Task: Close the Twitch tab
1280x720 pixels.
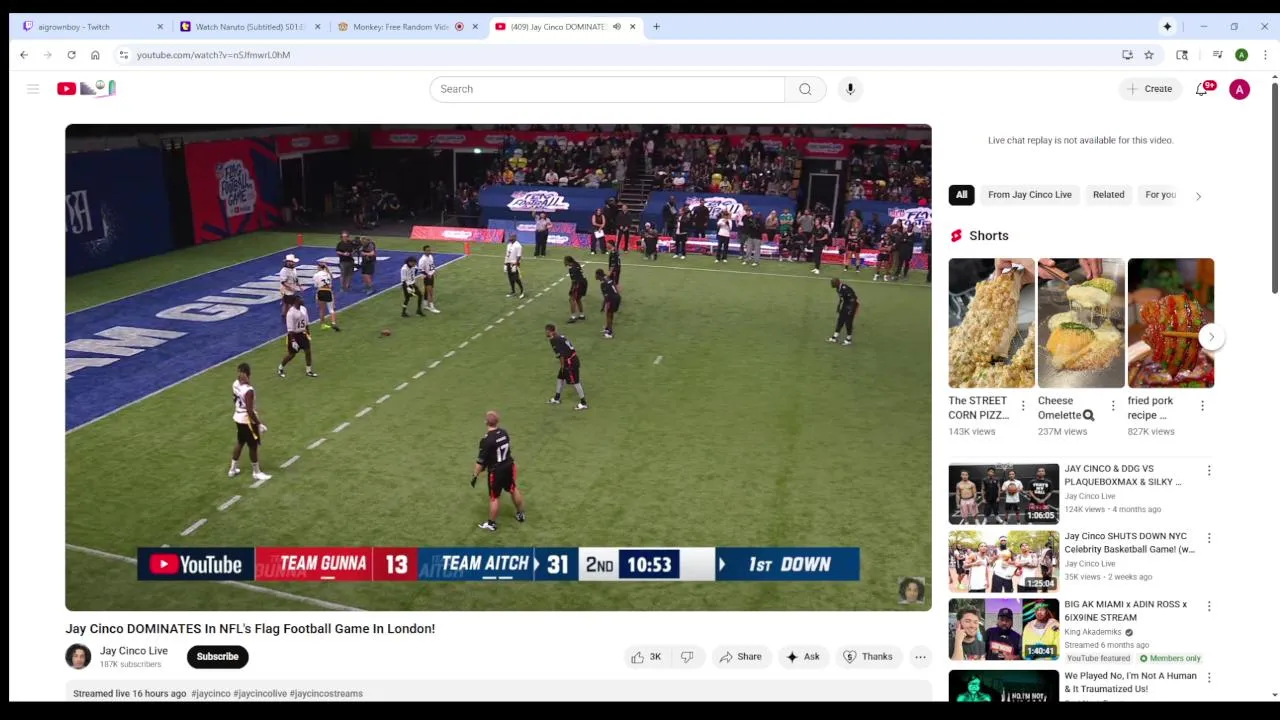Action: 160,27
